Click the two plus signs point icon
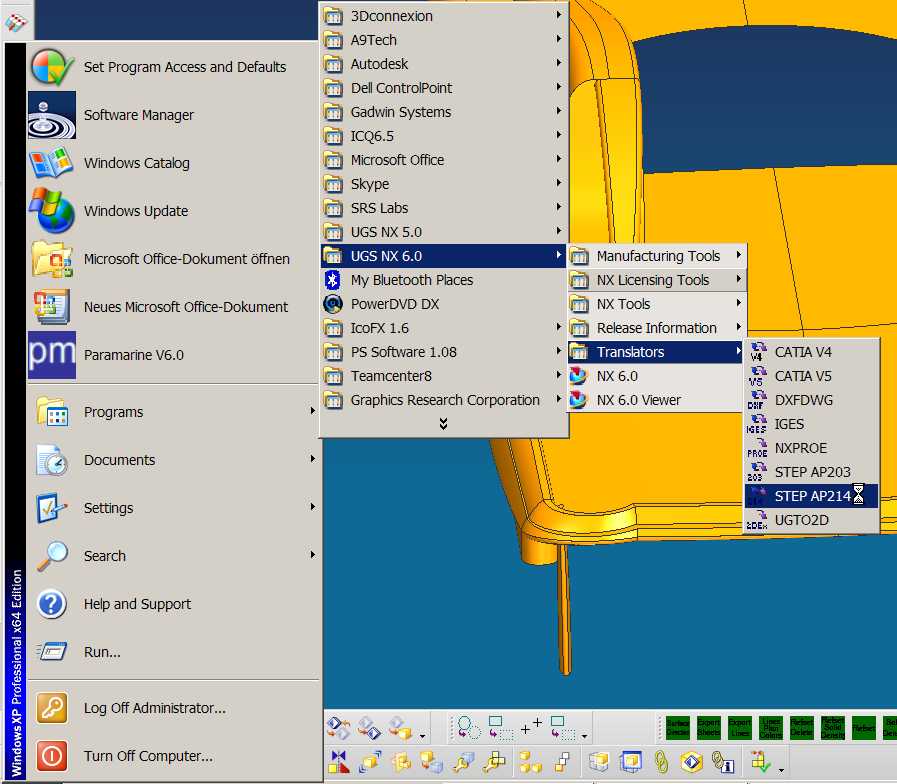 click(531, 727)
